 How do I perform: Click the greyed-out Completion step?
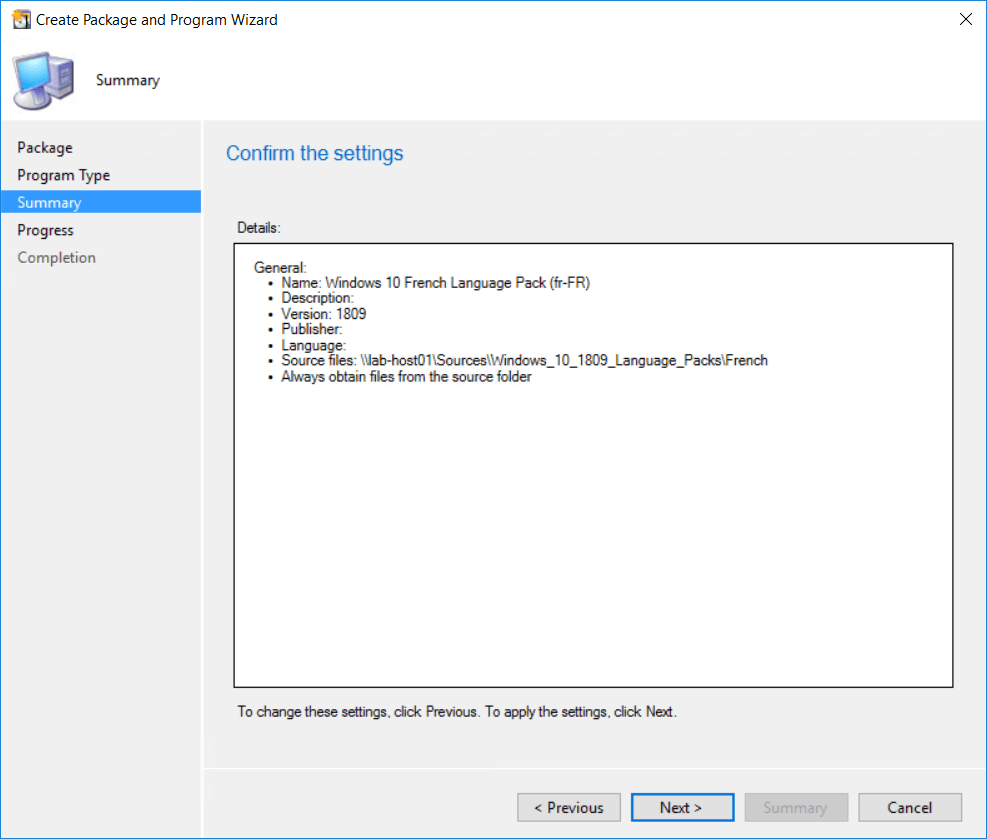(56, 258)
